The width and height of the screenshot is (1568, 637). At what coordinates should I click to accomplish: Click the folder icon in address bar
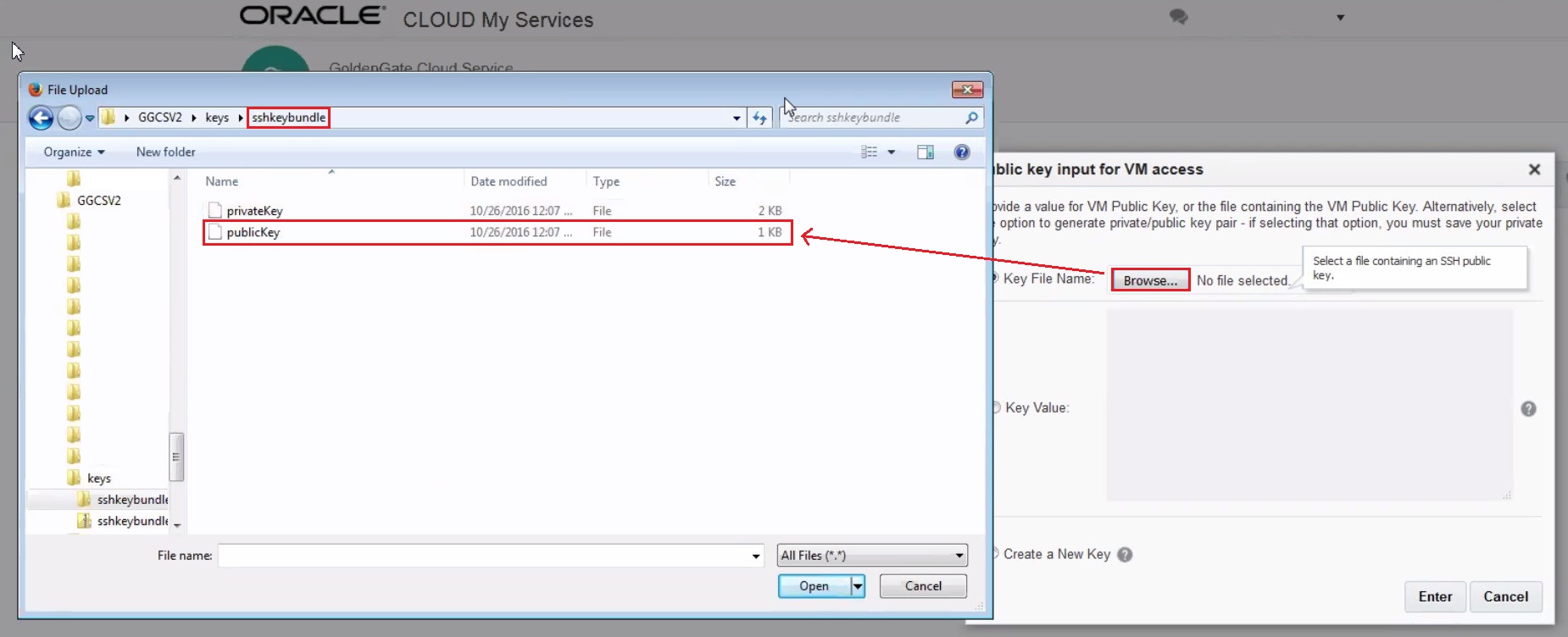[108, 118]
